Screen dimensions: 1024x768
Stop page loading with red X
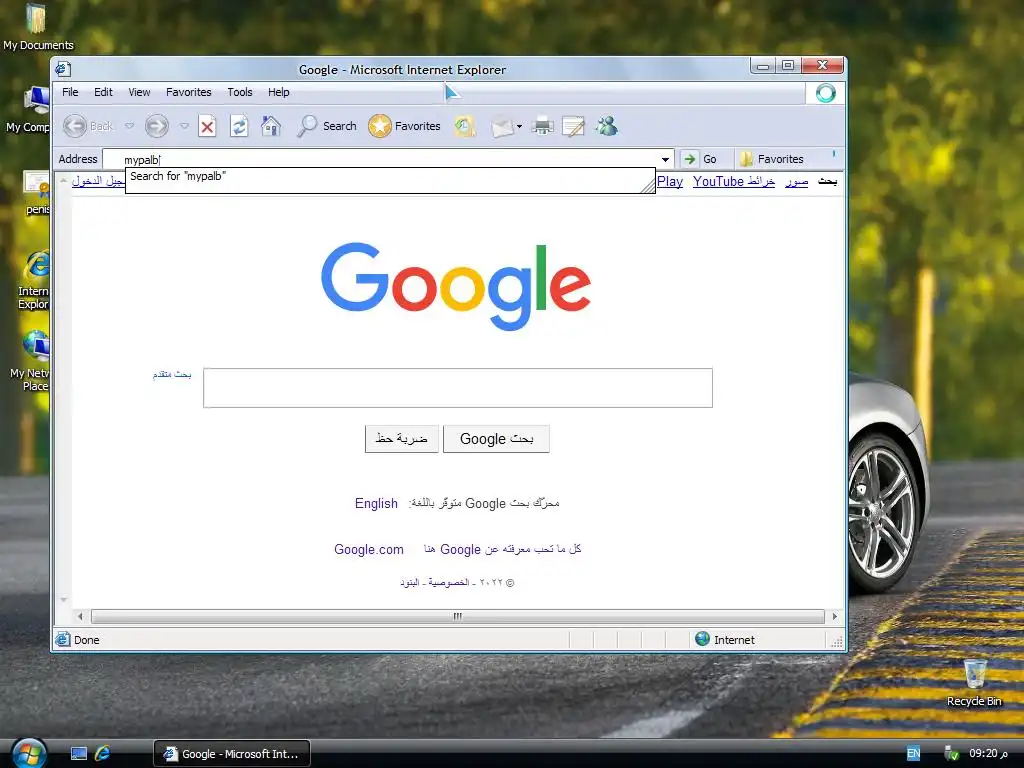pos(208,126)
